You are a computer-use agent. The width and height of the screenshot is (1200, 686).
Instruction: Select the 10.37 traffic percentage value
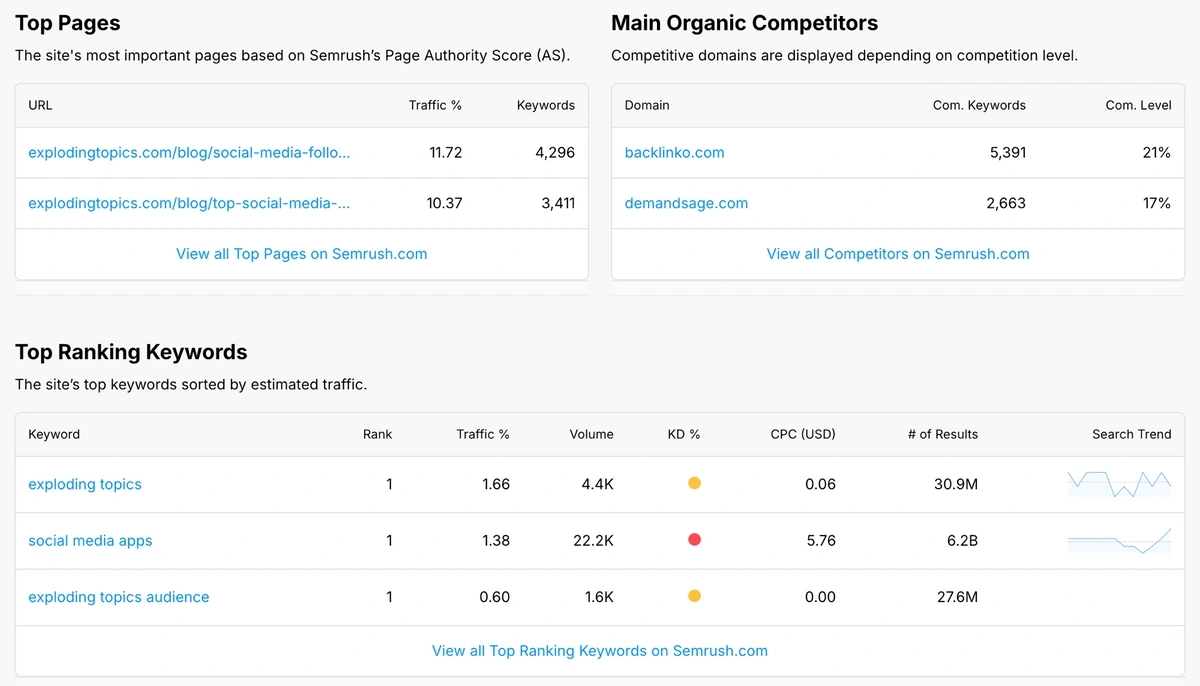pos(444,203)
